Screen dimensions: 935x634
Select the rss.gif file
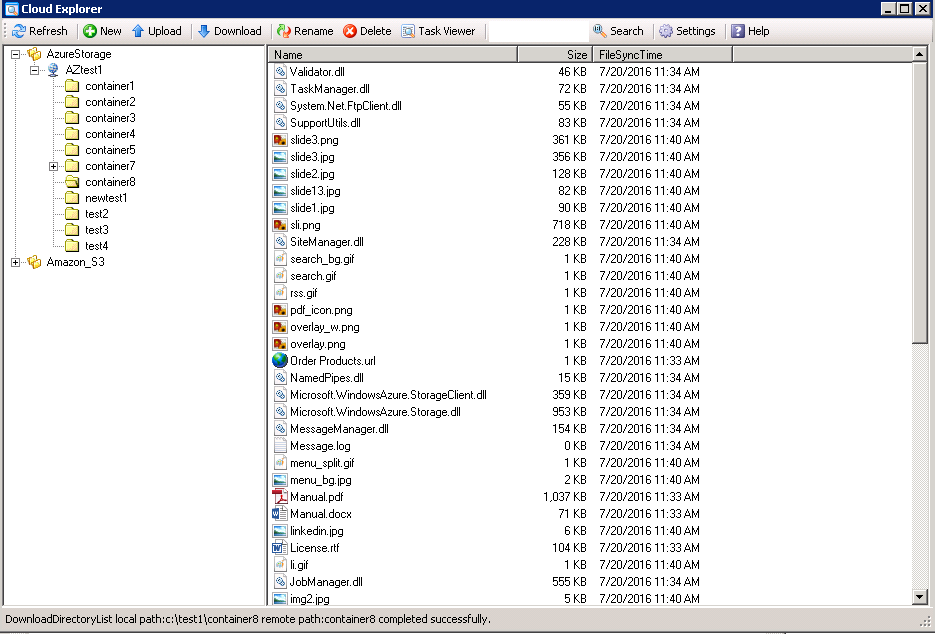coord(304,293)
